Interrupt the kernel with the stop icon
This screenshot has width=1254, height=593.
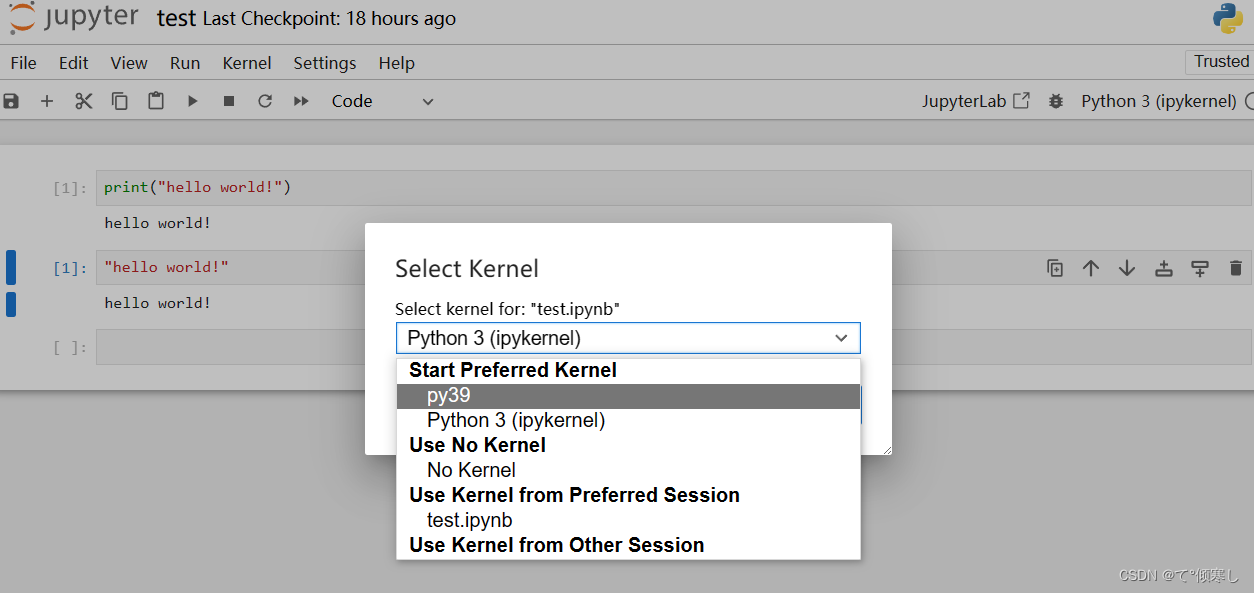pyautogui.click(x=229, y=101)
